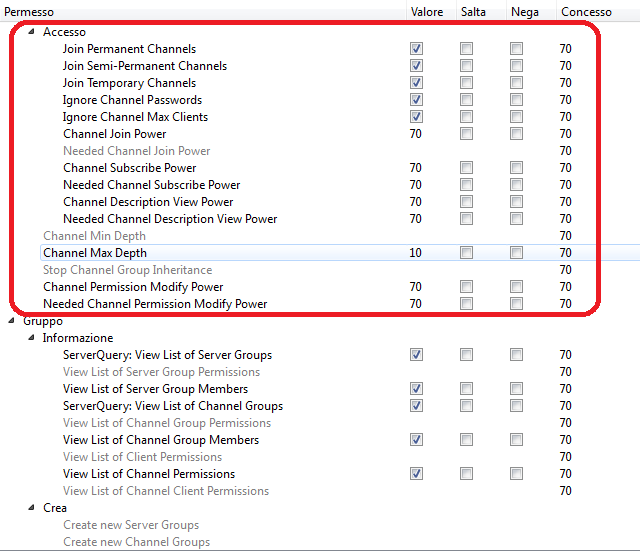Uncheck Valore for View List of Server Group Members
This screenshot has height=551, width=640.
416,389
